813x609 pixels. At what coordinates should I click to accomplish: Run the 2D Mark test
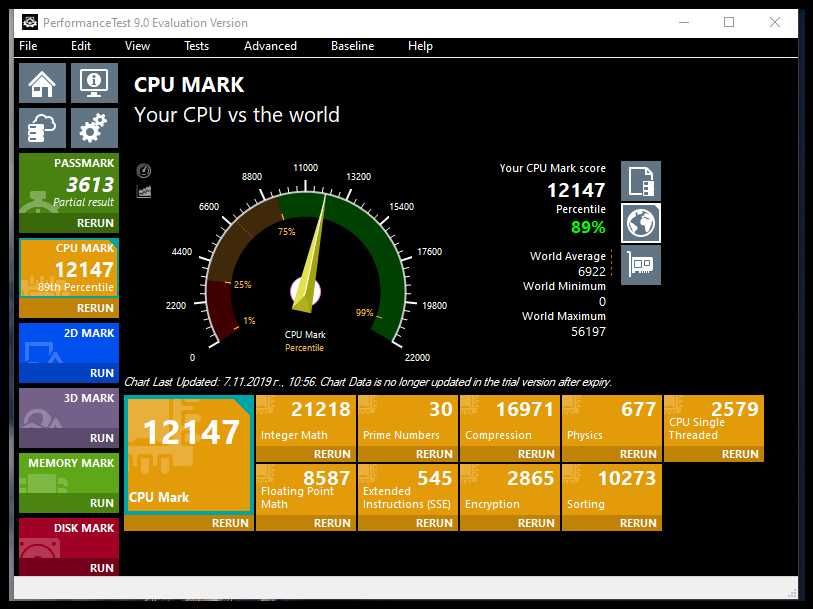[x=69, y=373]
